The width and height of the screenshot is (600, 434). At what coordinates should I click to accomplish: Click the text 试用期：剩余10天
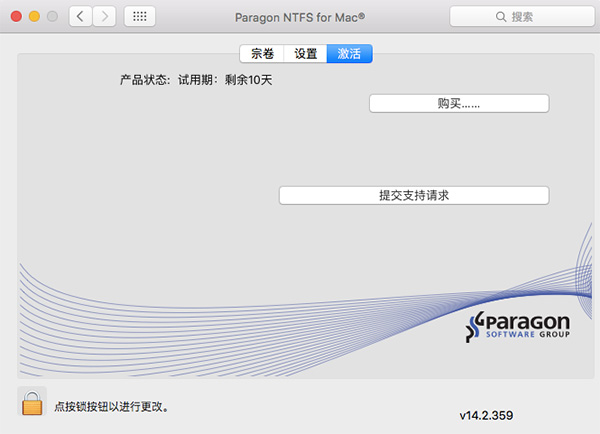click(225, 80)
